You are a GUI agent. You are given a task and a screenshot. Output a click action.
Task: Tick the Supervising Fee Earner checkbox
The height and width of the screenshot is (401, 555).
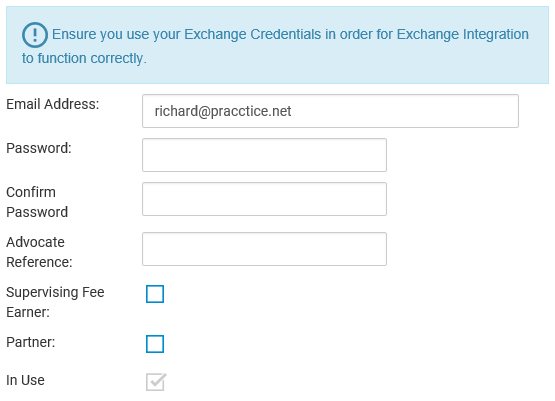pyautogui.click(x=155, y=294)
